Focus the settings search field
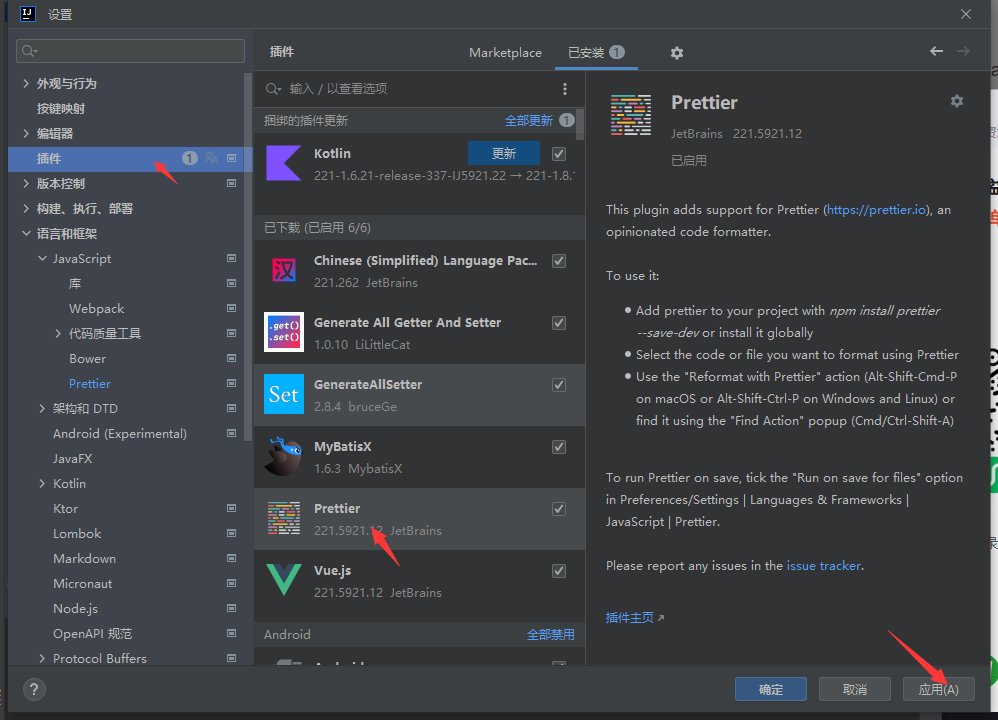The width and height of the screenshot is (998, 720). click(x=130, y=51)
